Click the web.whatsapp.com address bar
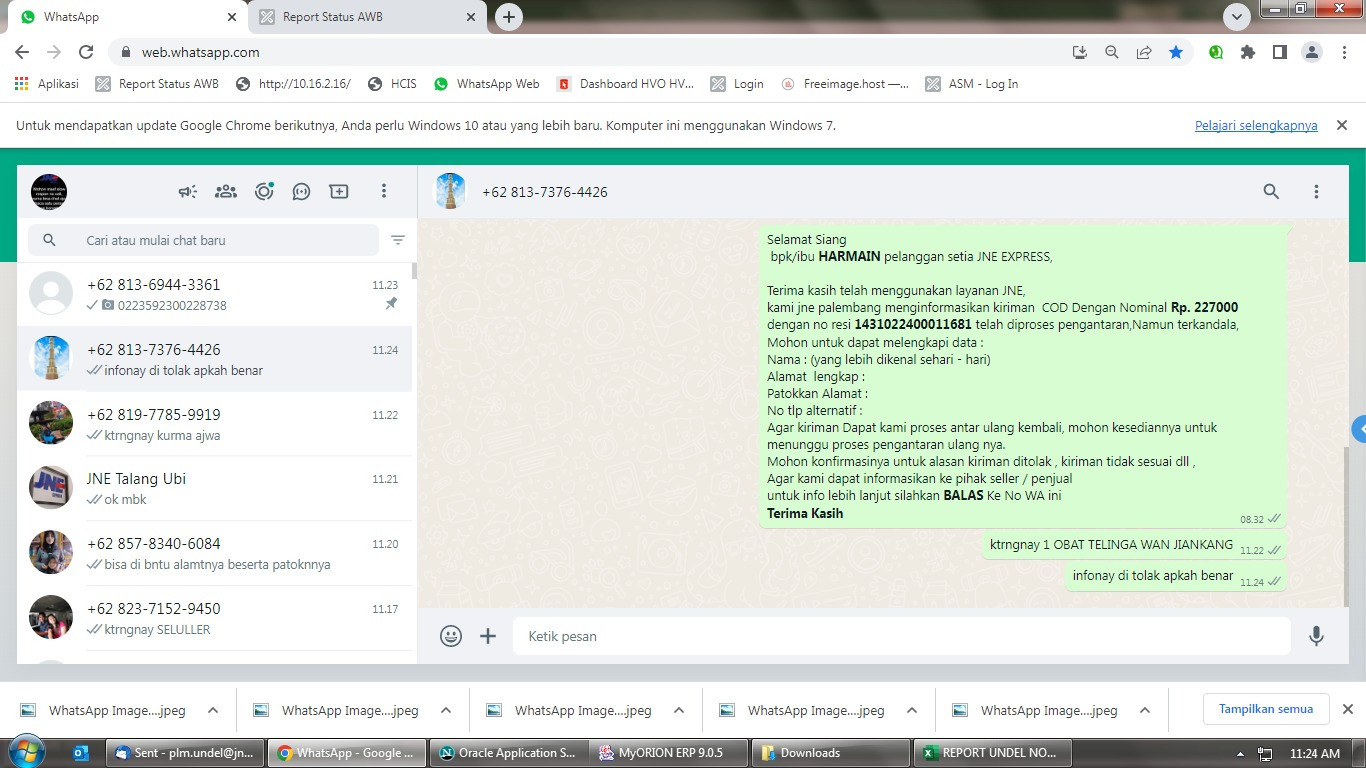The width and height of the screenshot is (1366, 768). (600, 52)
